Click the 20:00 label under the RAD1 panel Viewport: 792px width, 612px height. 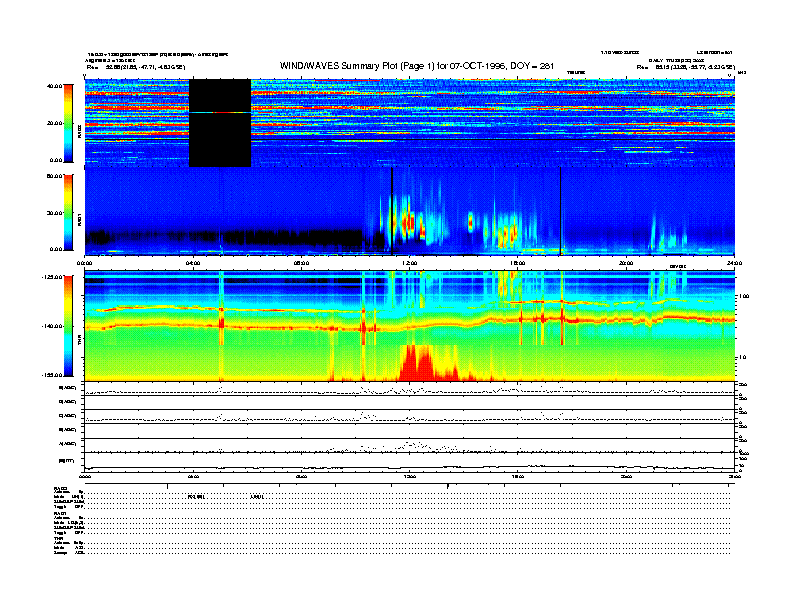coord(626,263)
